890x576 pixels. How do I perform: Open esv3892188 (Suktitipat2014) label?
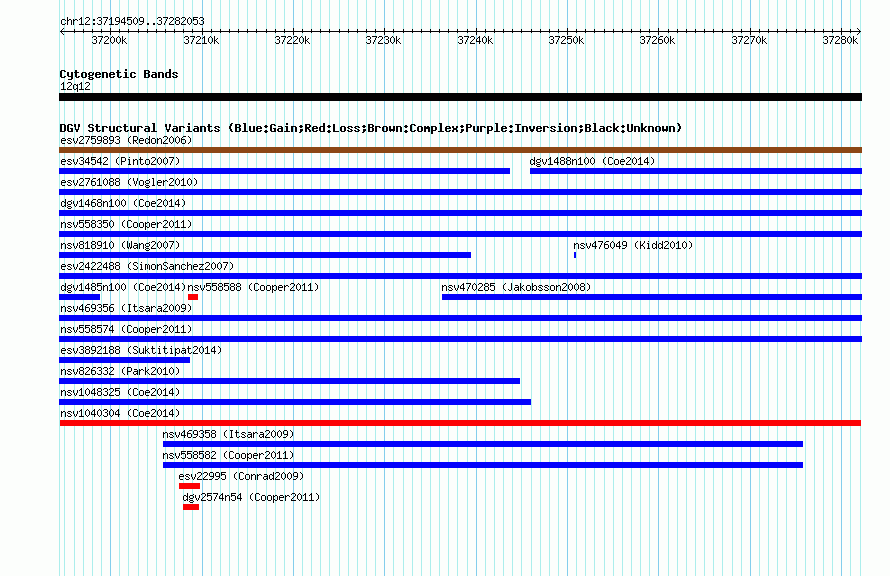click(141, 350)
